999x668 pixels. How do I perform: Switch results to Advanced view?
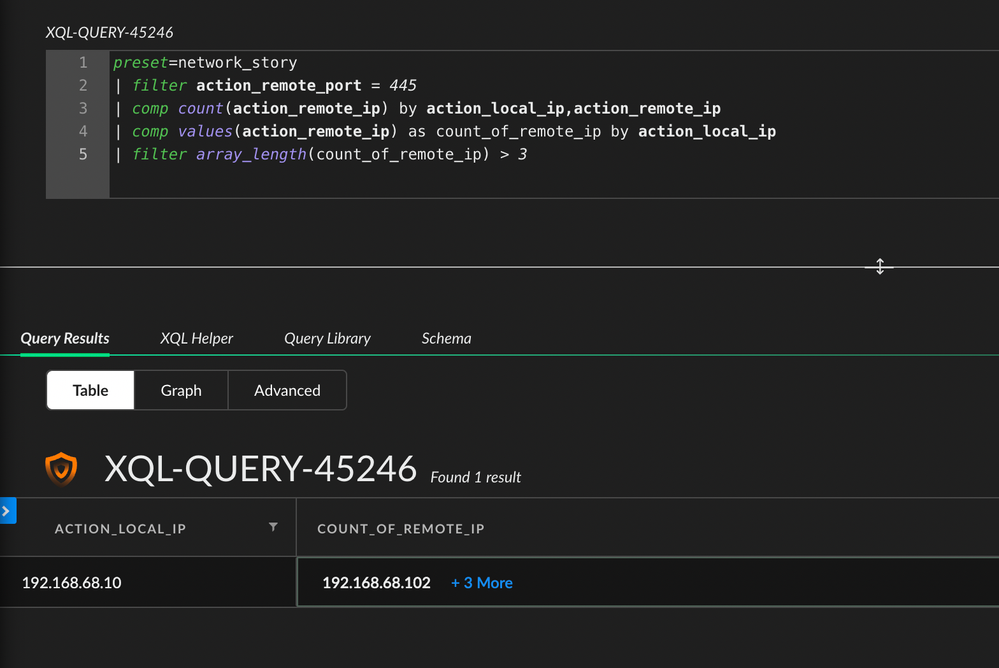point(287,390)
